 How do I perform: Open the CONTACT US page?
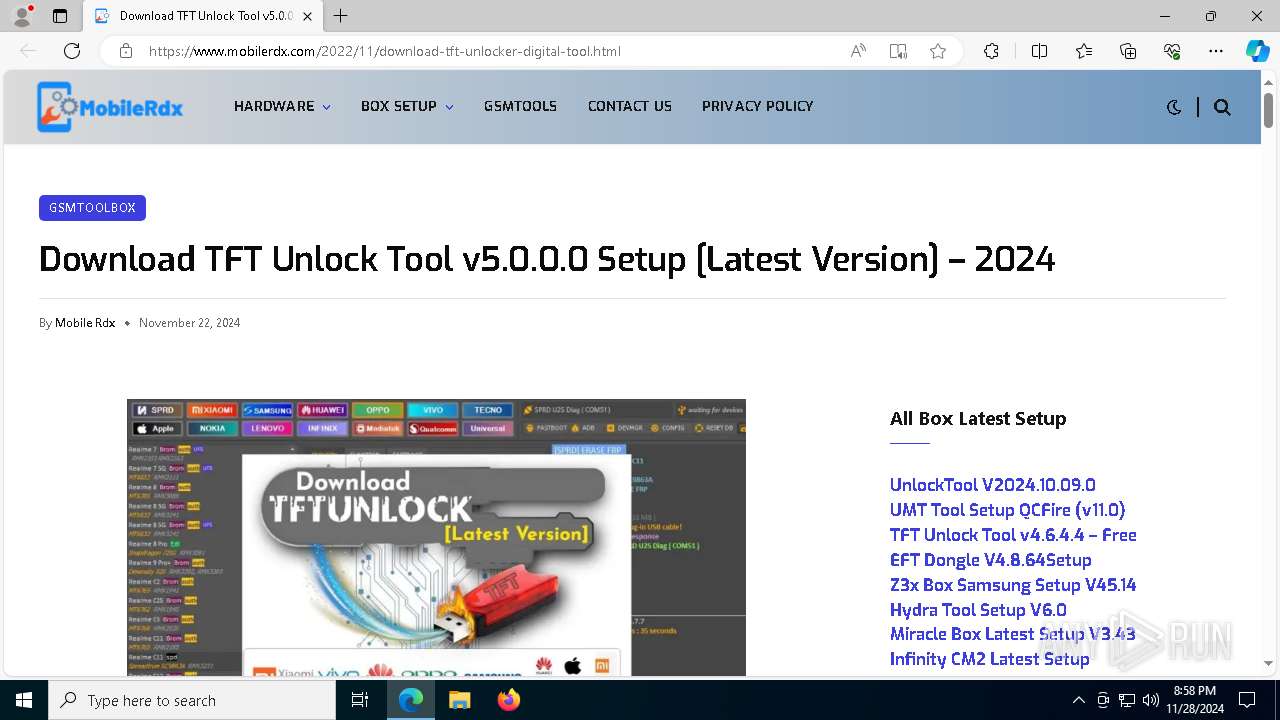pyautogui.click(x=630, y=106)
